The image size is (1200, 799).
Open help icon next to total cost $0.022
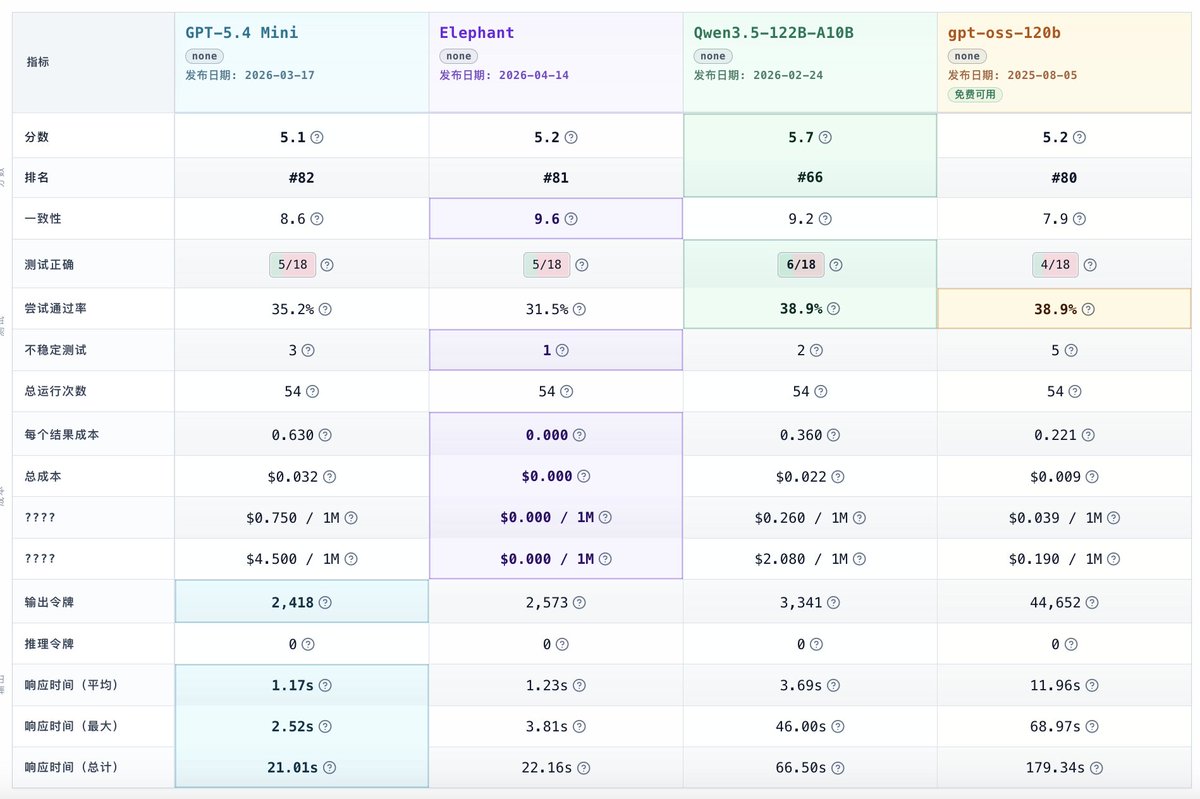coord(838,477)
